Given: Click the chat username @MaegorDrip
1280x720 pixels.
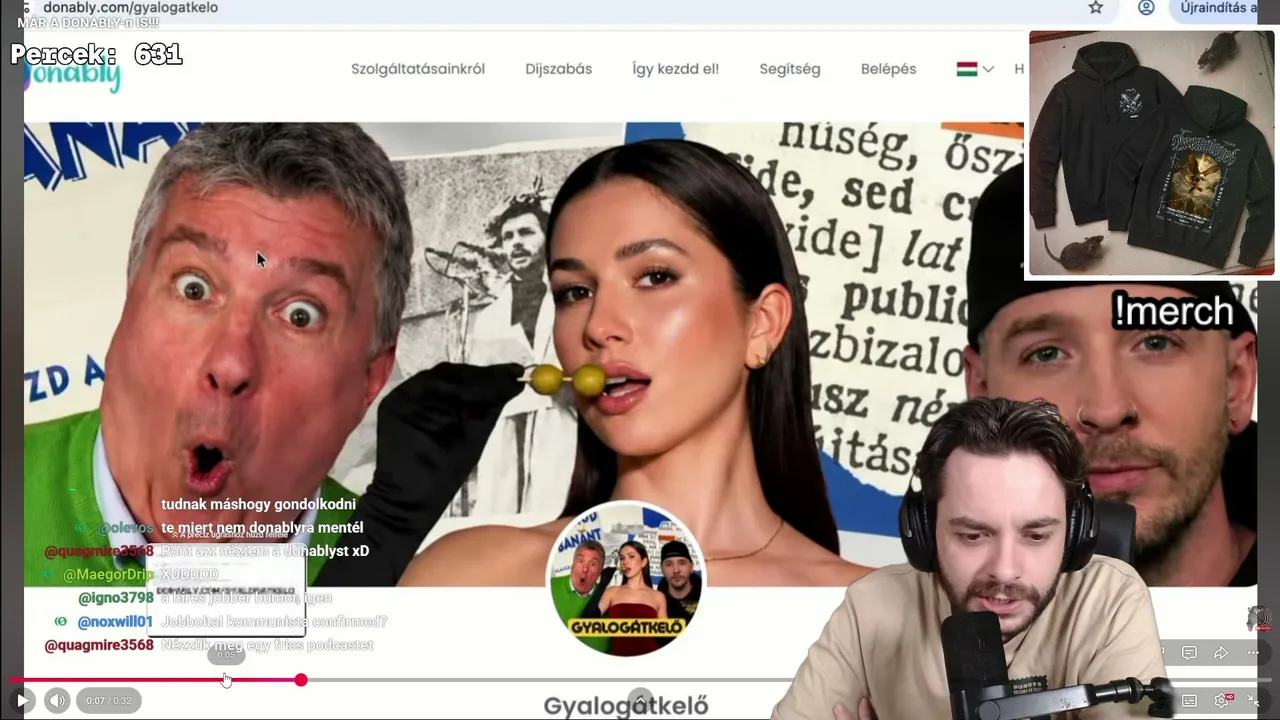Looking at the screenshot, I should [108, 575].
